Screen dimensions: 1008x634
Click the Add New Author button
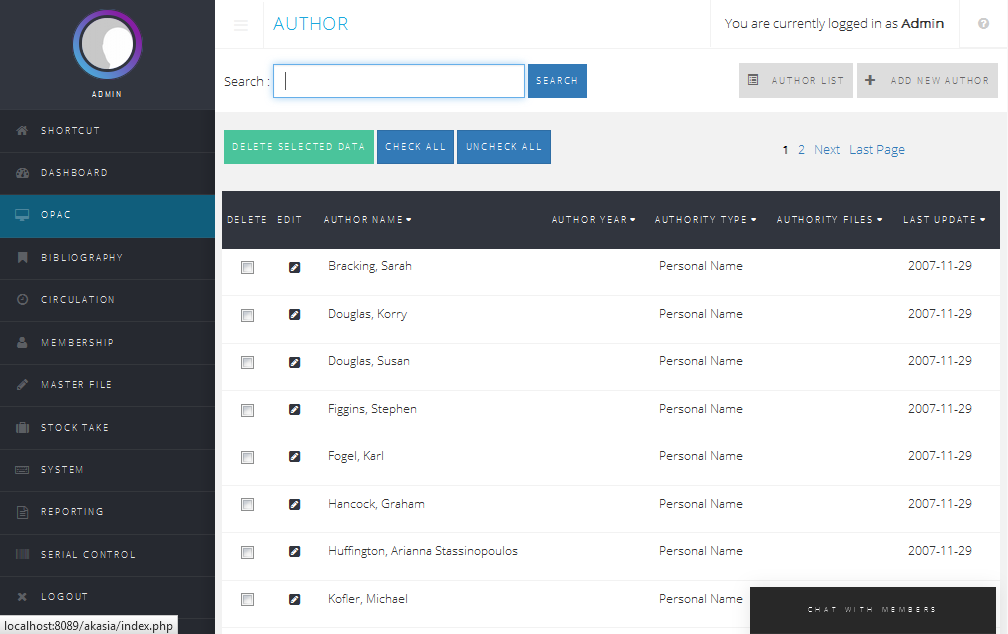928,81
